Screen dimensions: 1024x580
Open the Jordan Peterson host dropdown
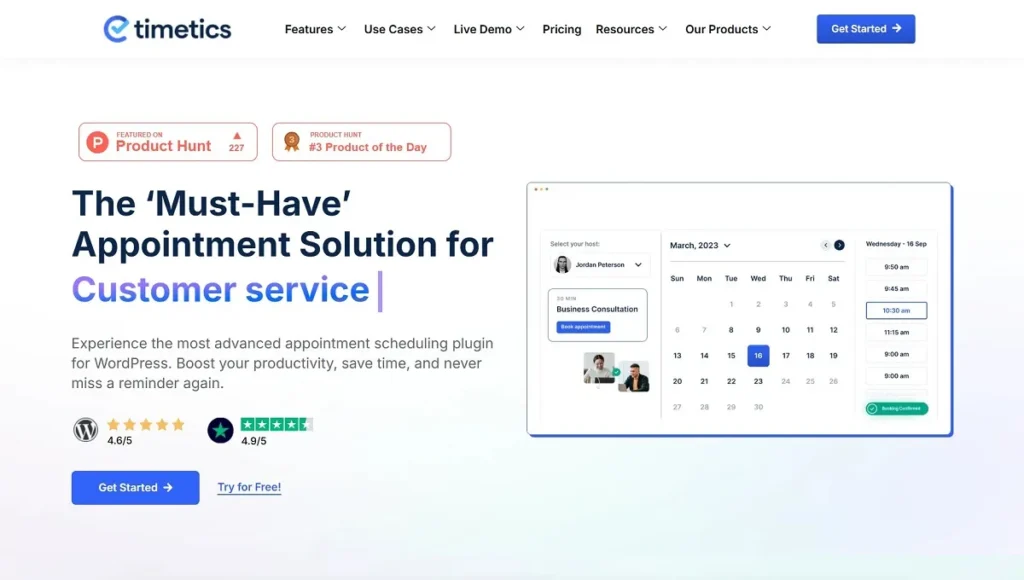[600, 265]
